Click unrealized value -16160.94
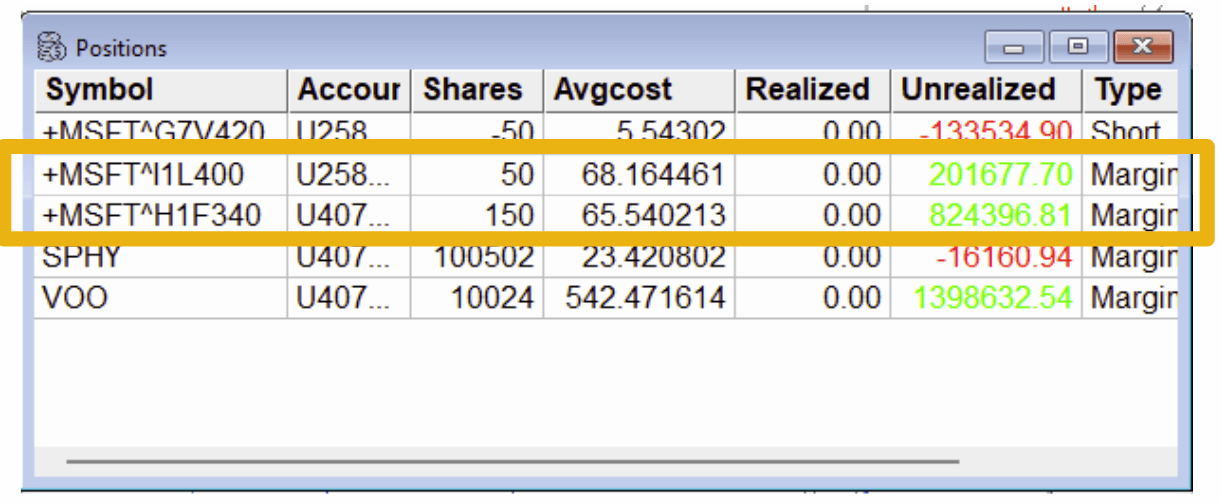Screen dimensions: 1221x503 tap(1004, 257)
